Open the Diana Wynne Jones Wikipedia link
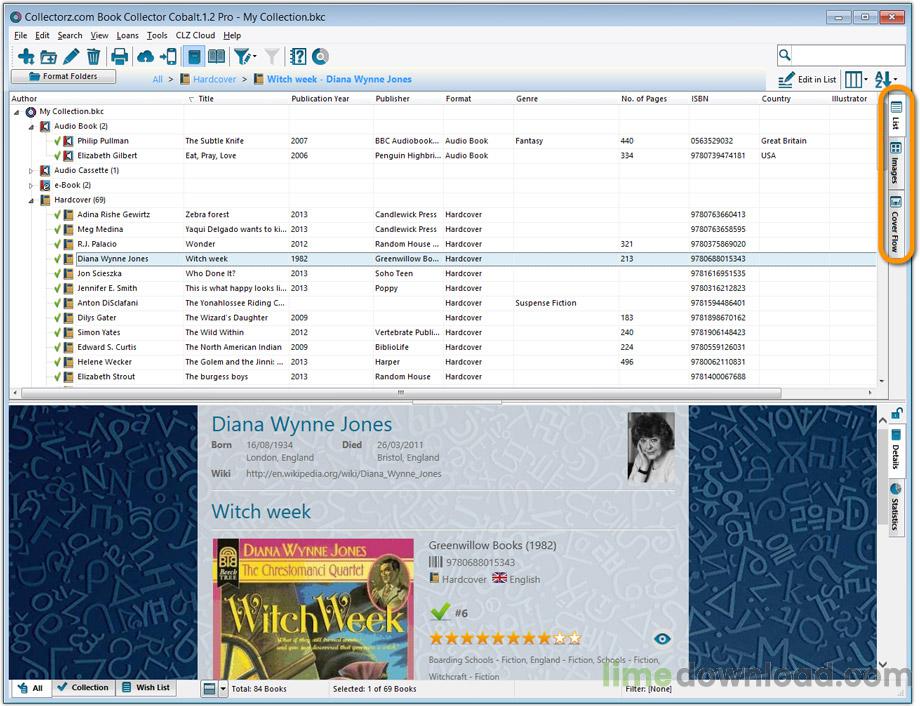Screen dimensions: 920x706 [343, 474]
